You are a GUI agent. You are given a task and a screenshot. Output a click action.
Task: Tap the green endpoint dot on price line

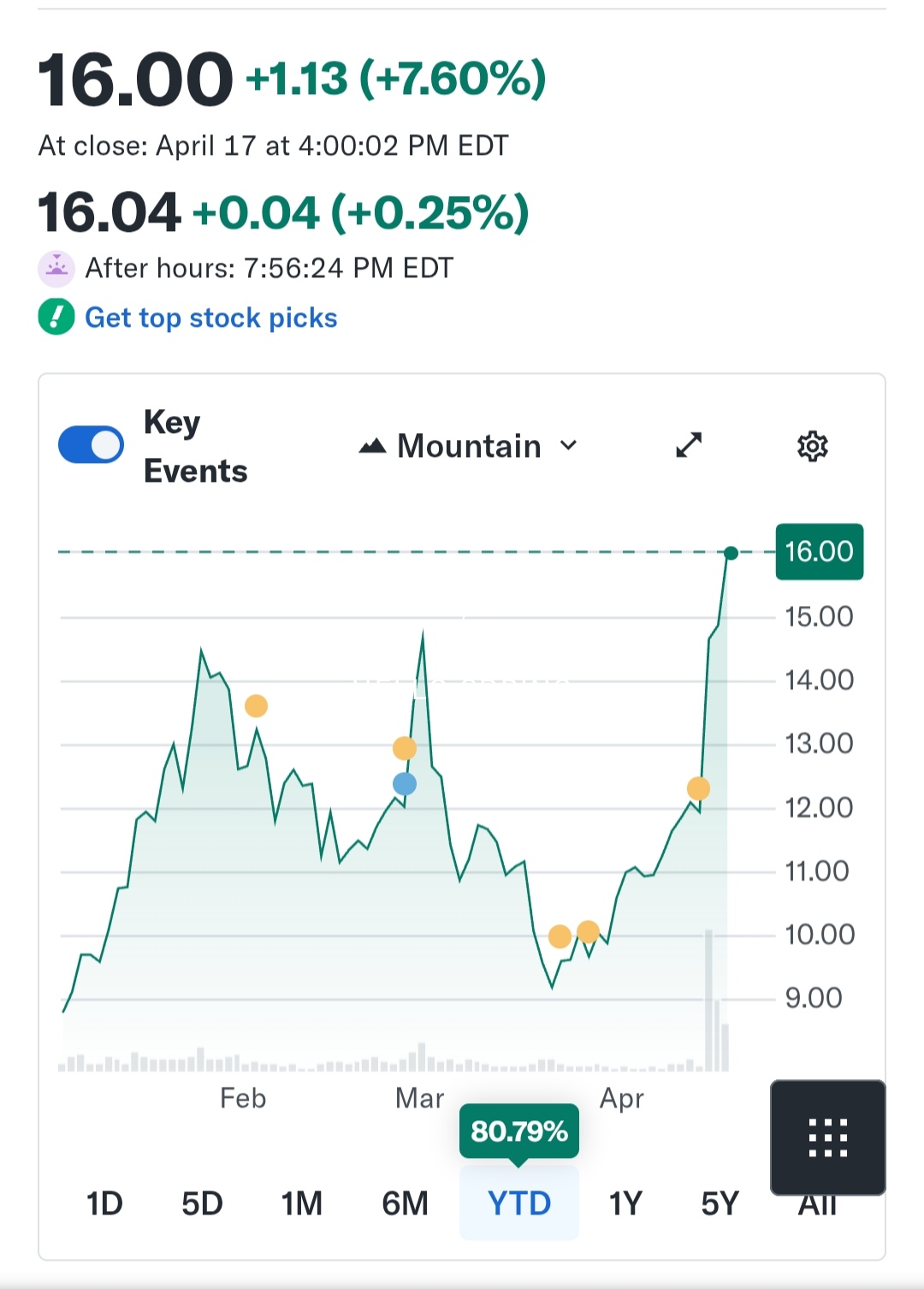tap(731, 554)
